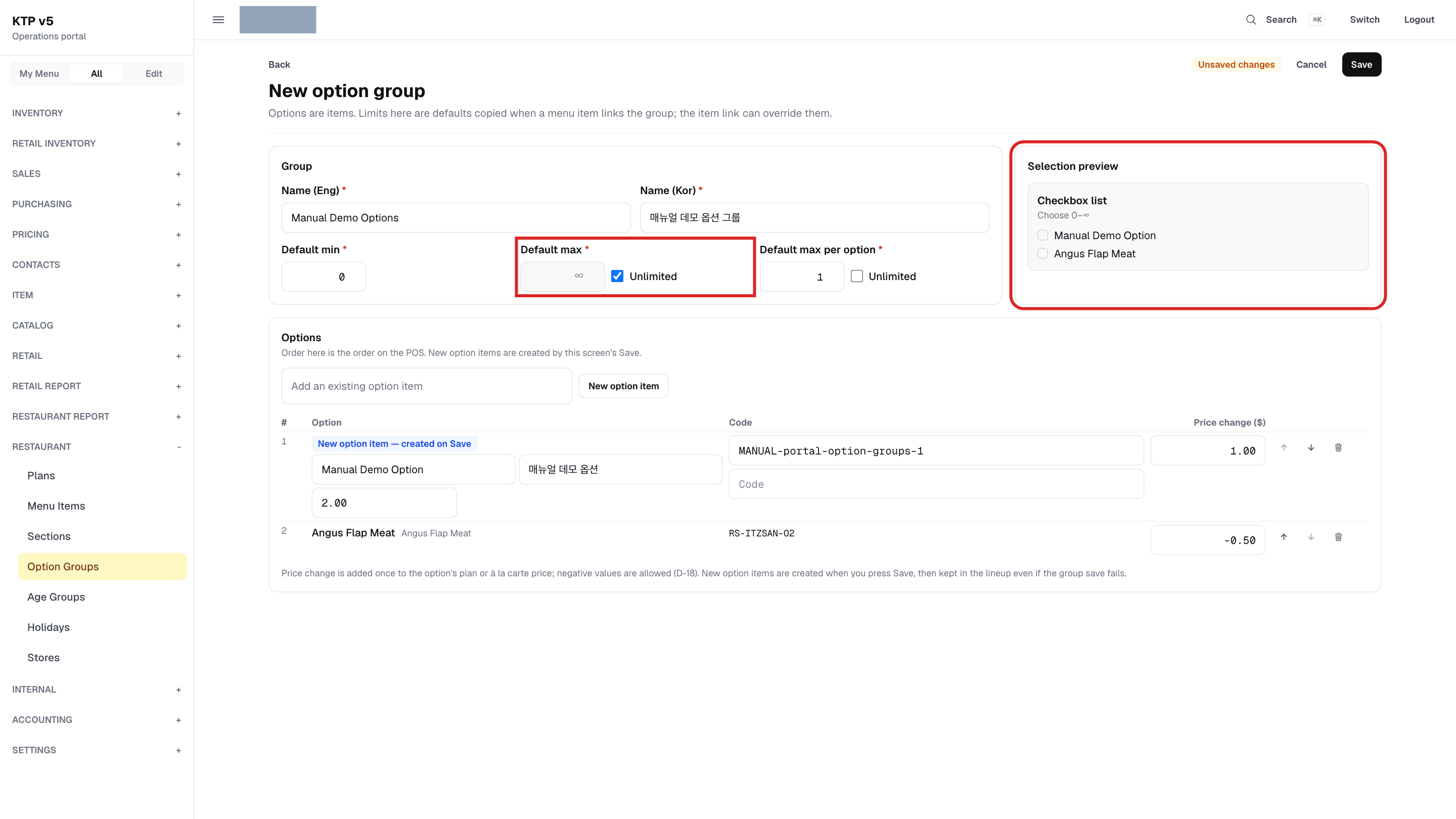1456x819 pixels.
Task: Log out using Logout link
Action: [x=1419, y=20]
